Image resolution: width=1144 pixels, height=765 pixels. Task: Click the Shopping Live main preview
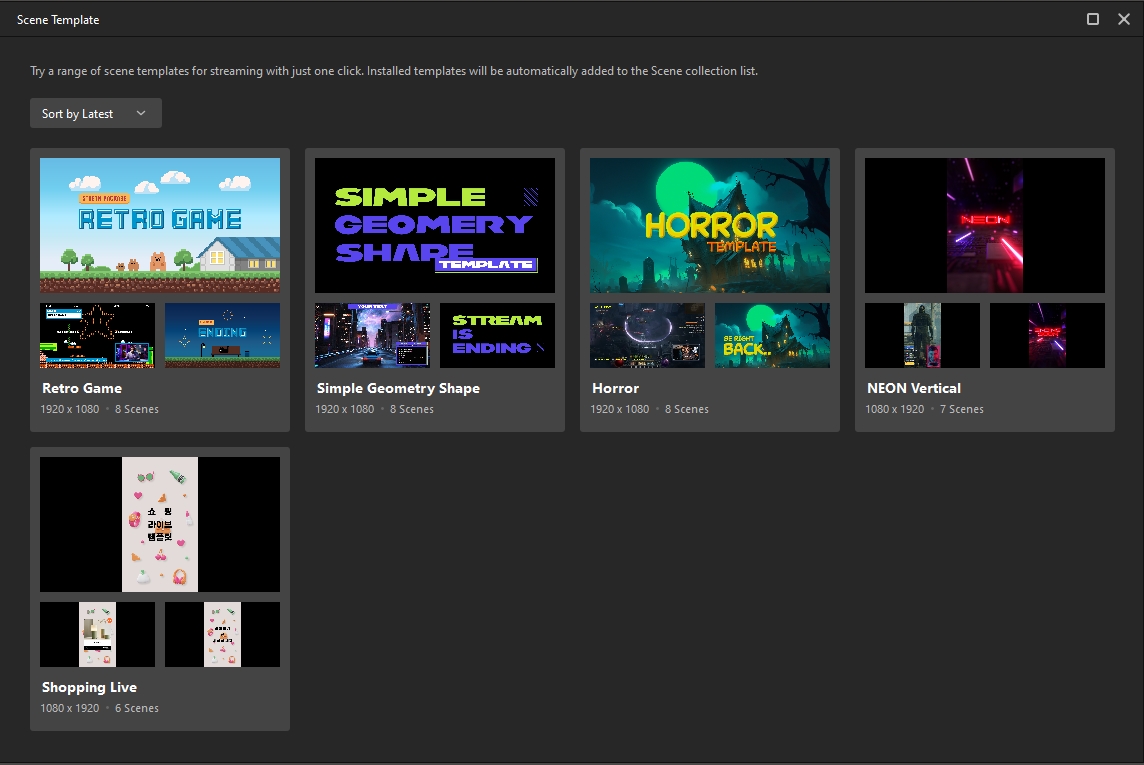click(x=160, y=524)
